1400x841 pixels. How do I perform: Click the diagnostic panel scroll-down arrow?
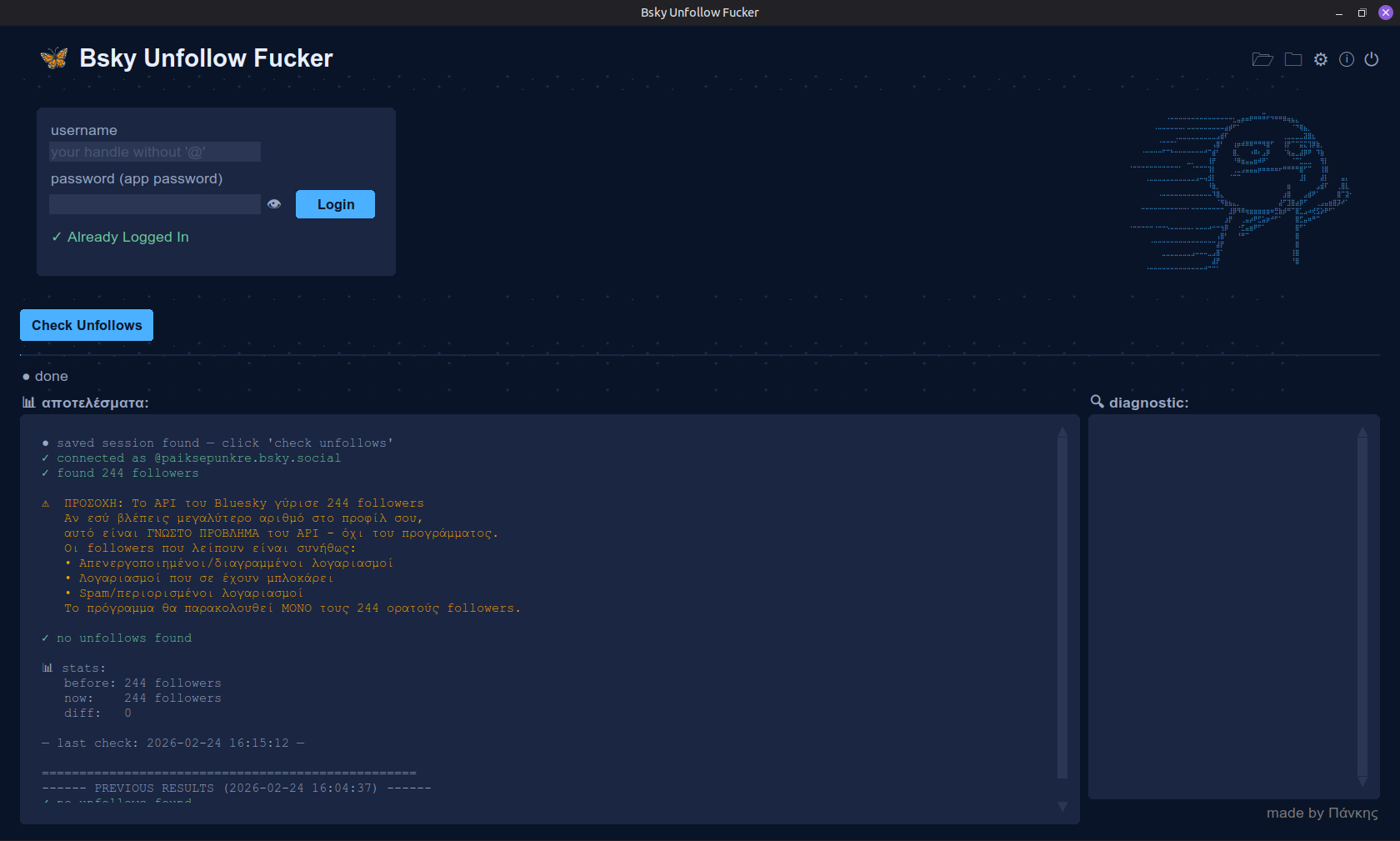pyautogui.click(x=1362, y=782)
